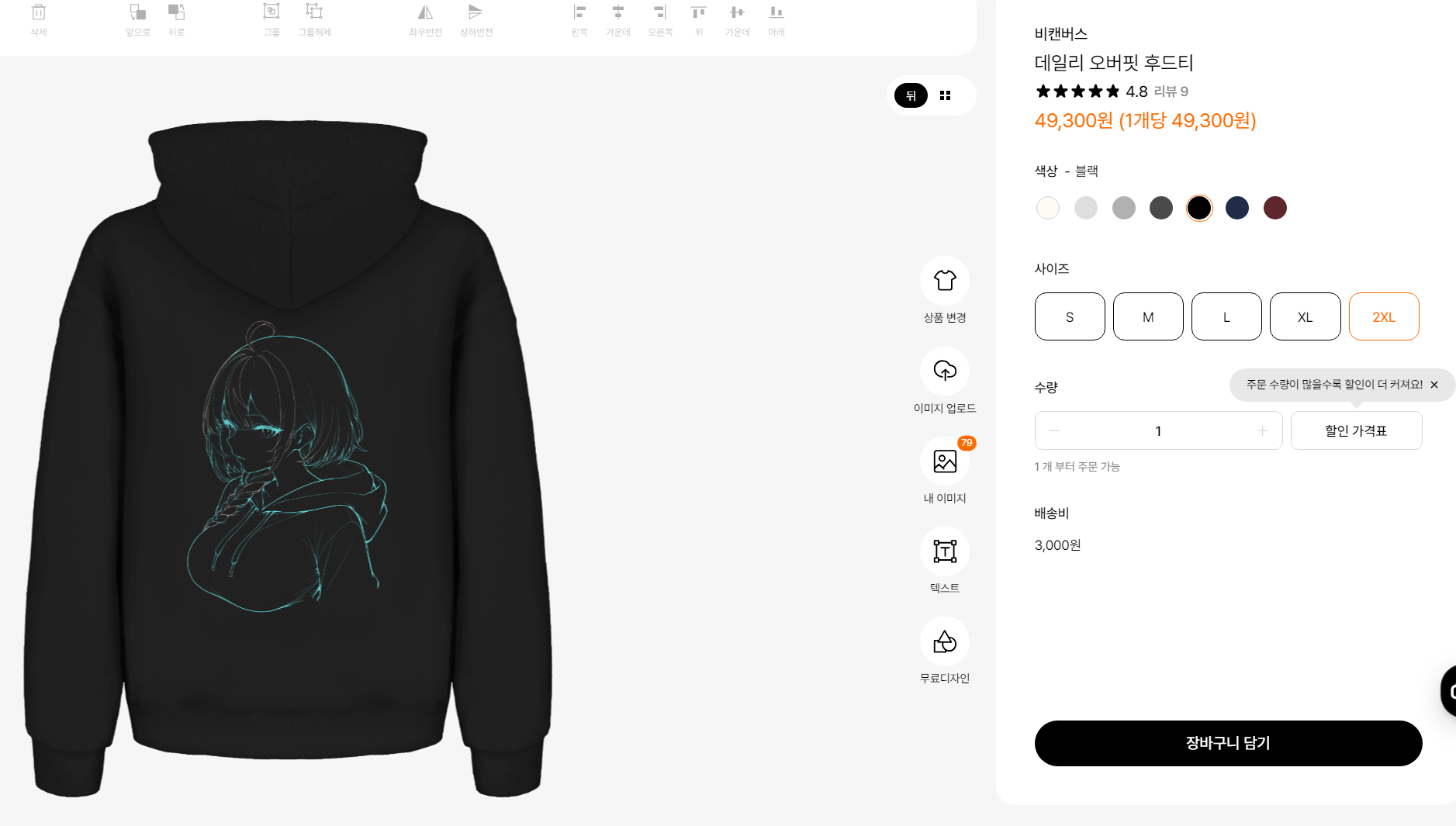Click the 49,300원 price text

pyautogui.click(x=1145, y=120)
